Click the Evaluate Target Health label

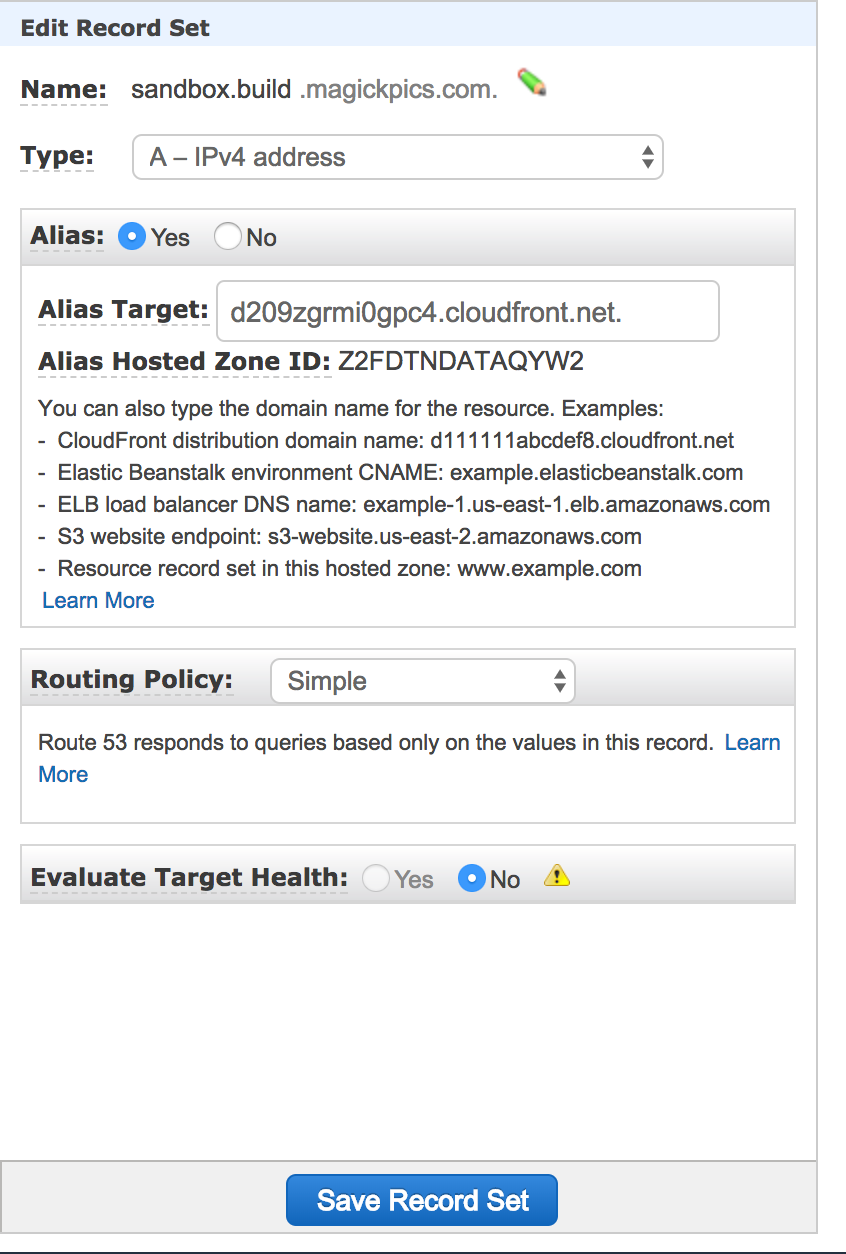pos(189,877)
